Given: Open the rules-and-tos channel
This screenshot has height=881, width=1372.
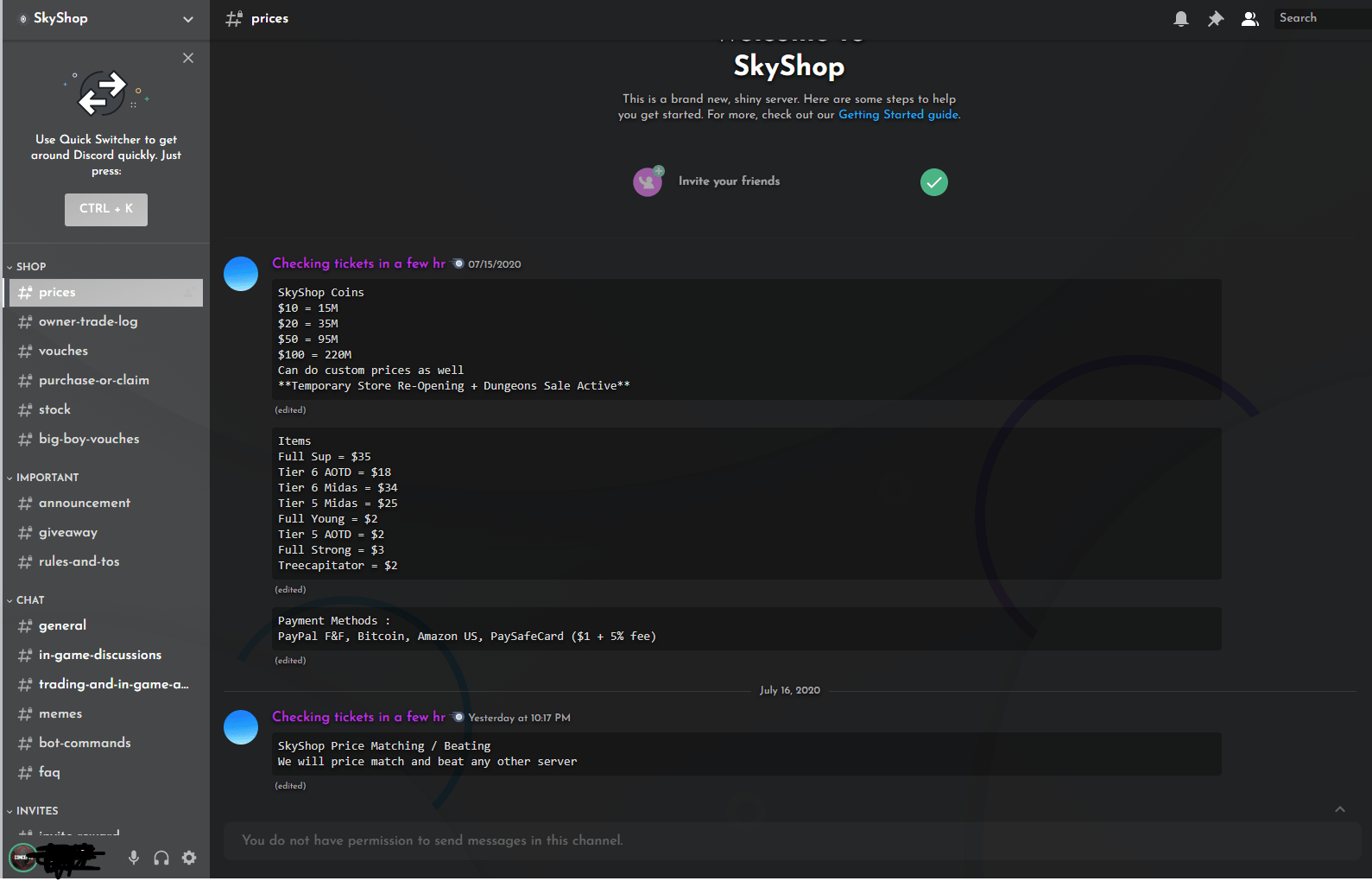Looking at the screenshot, I should point(106,562).
